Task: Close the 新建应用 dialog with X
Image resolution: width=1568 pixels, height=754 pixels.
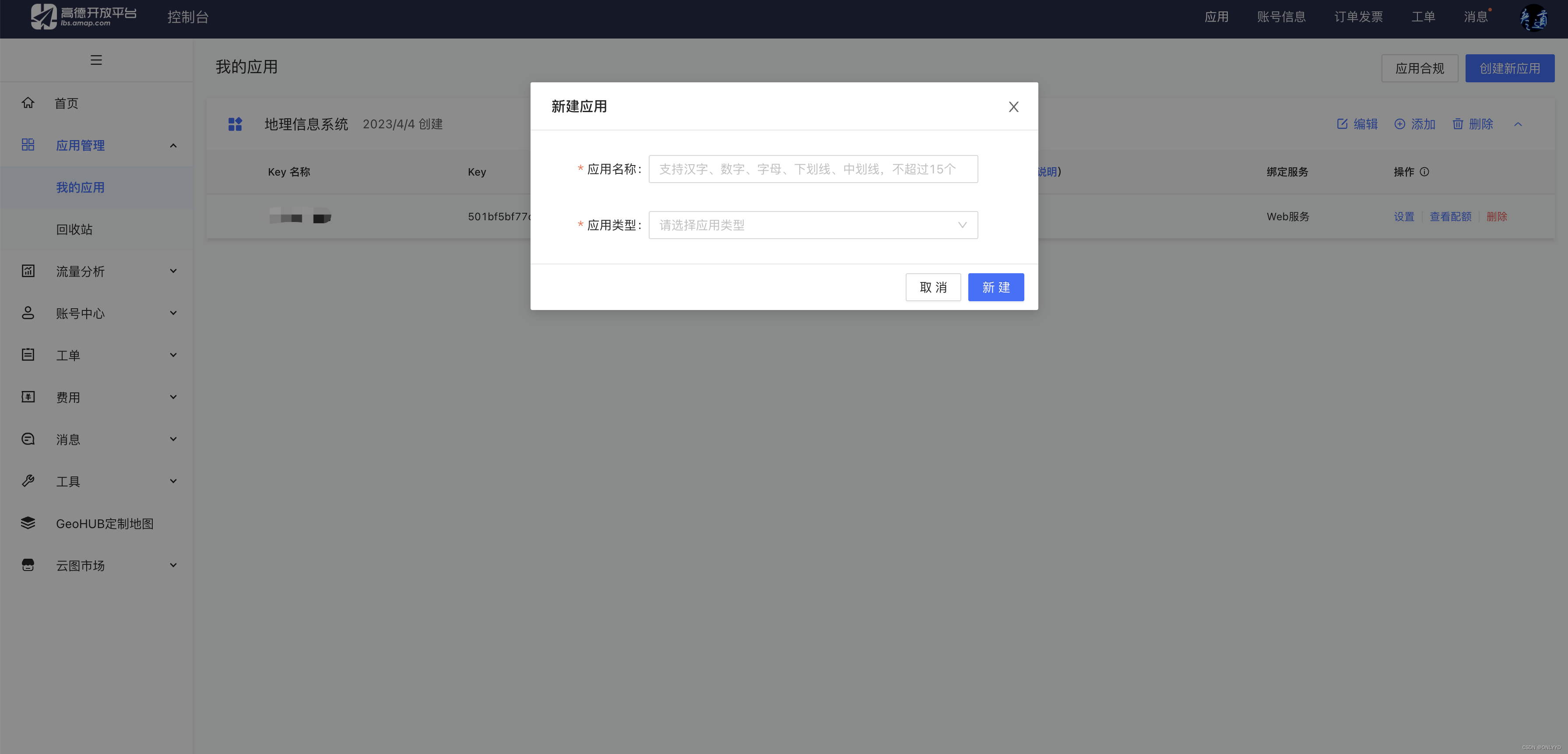Action: click(1013, 107)
